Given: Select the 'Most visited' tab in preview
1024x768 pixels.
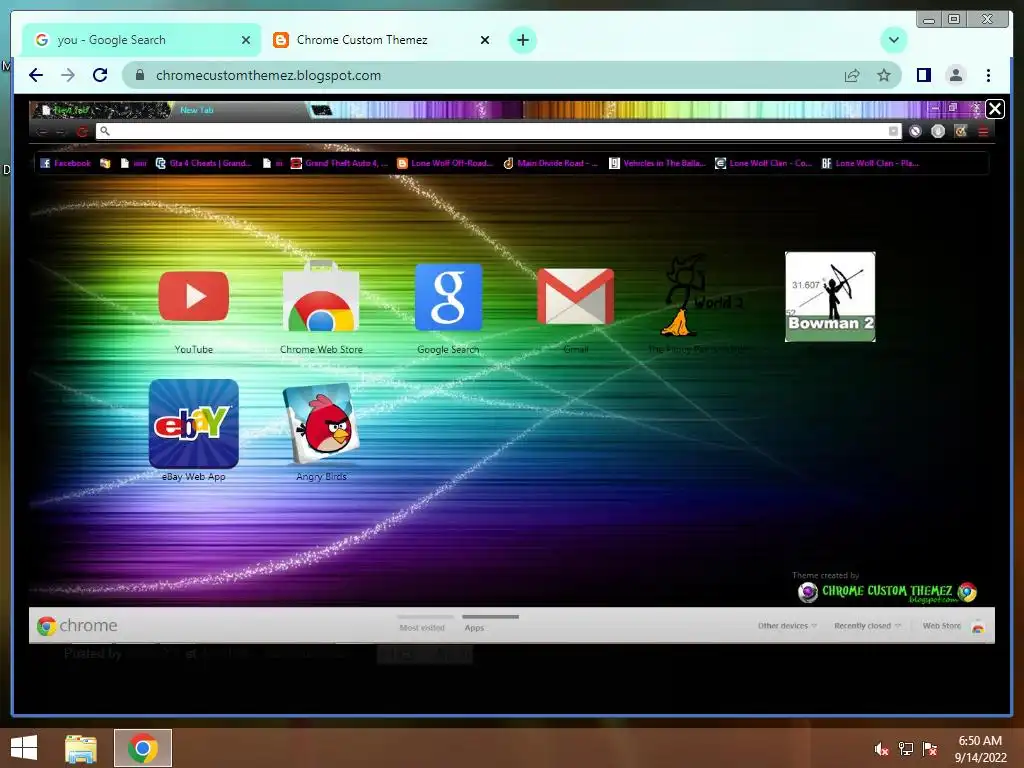Looking at the screenshot, I should click(x=423, y=628).
